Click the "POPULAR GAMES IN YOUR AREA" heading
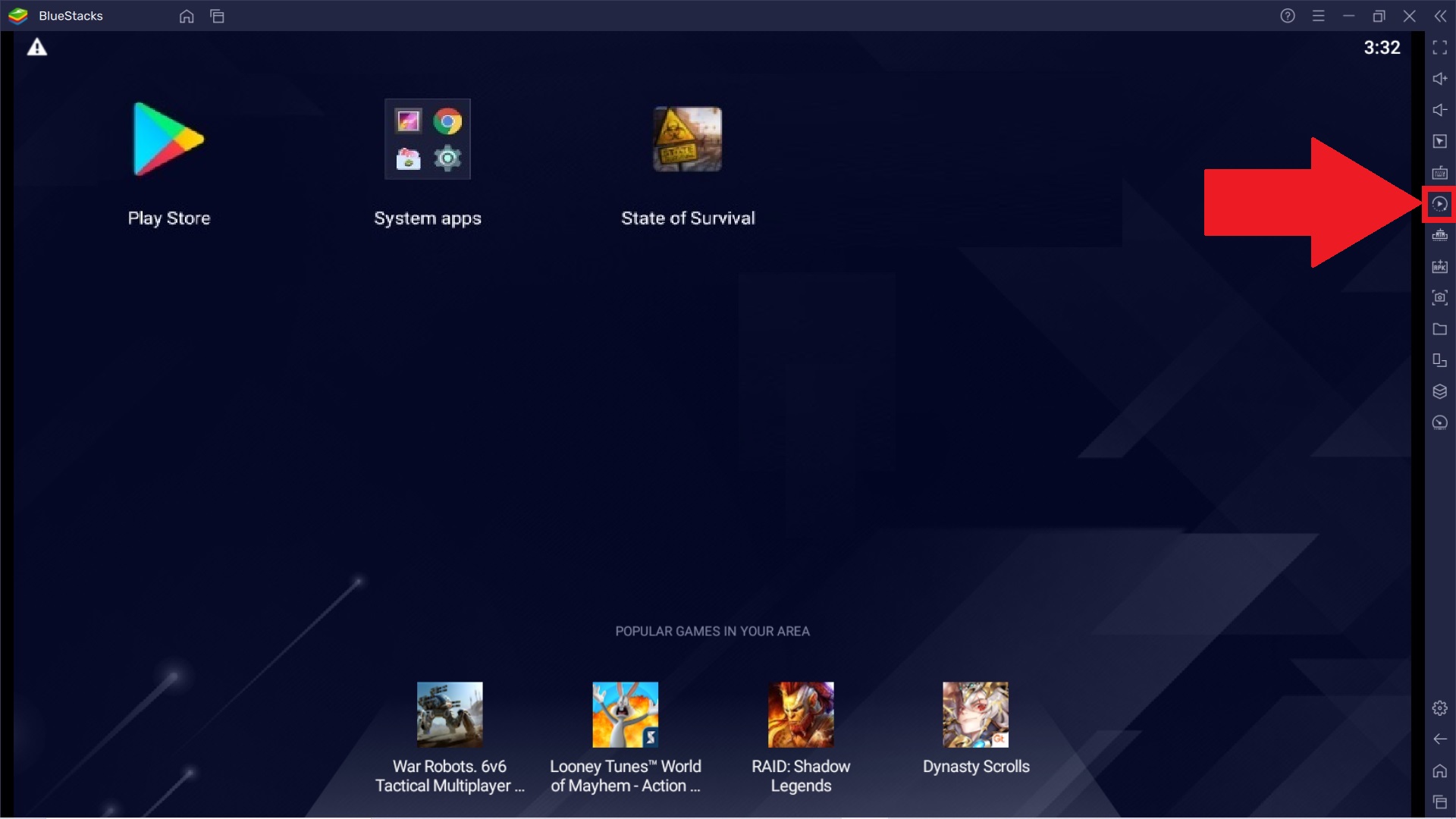 point(713,631)
